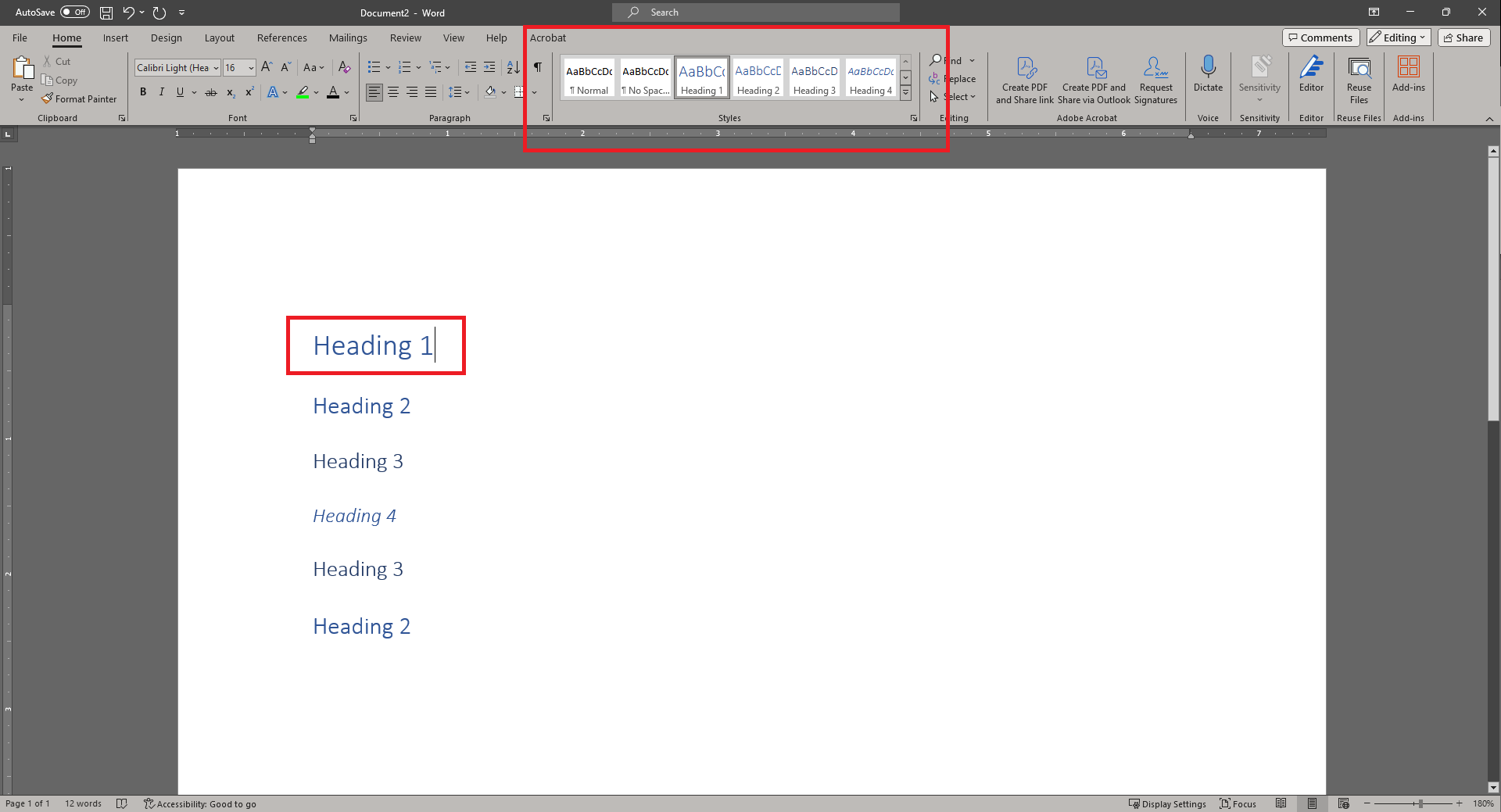
Task: Click the Share button
Action: point(1463,38)
